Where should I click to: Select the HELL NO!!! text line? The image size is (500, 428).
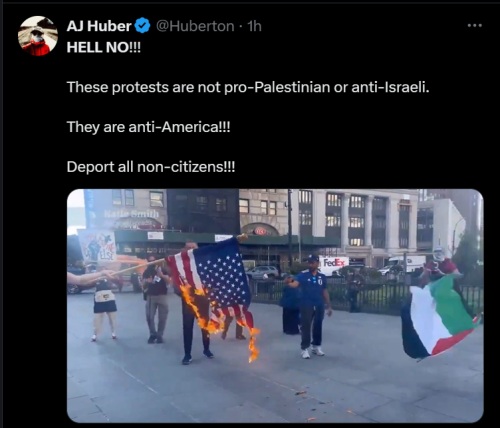104,47
